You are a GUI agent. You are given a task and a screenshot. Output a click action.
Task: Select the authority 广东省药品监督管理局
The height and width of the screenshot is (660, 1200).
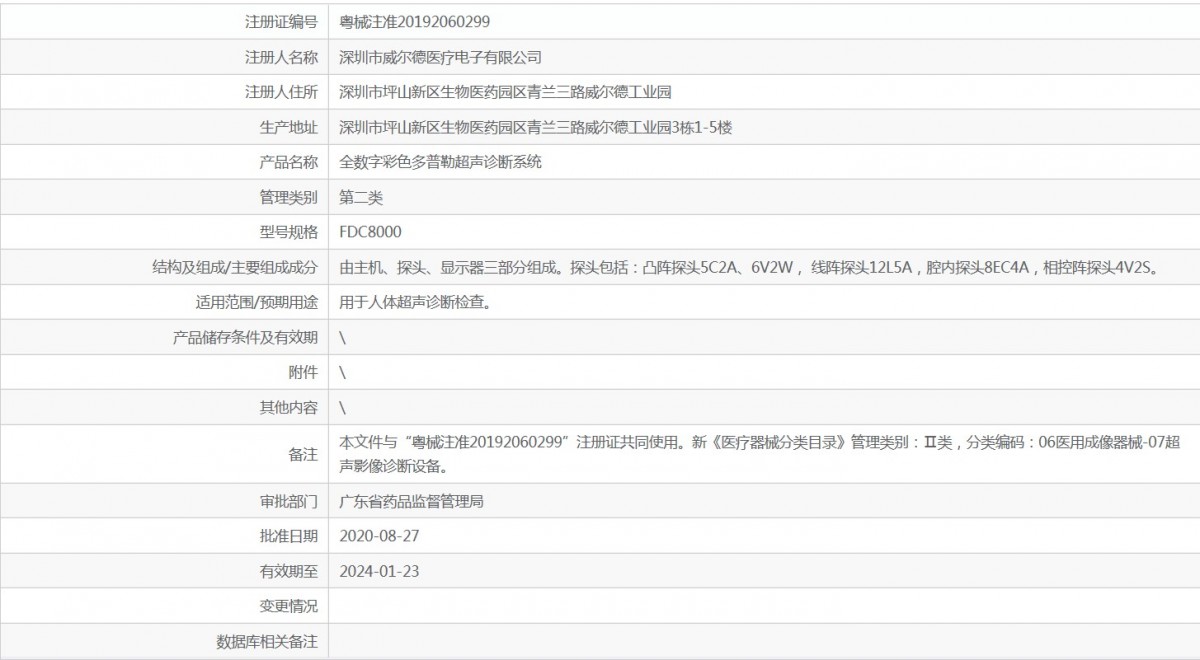tap(412, 501)
